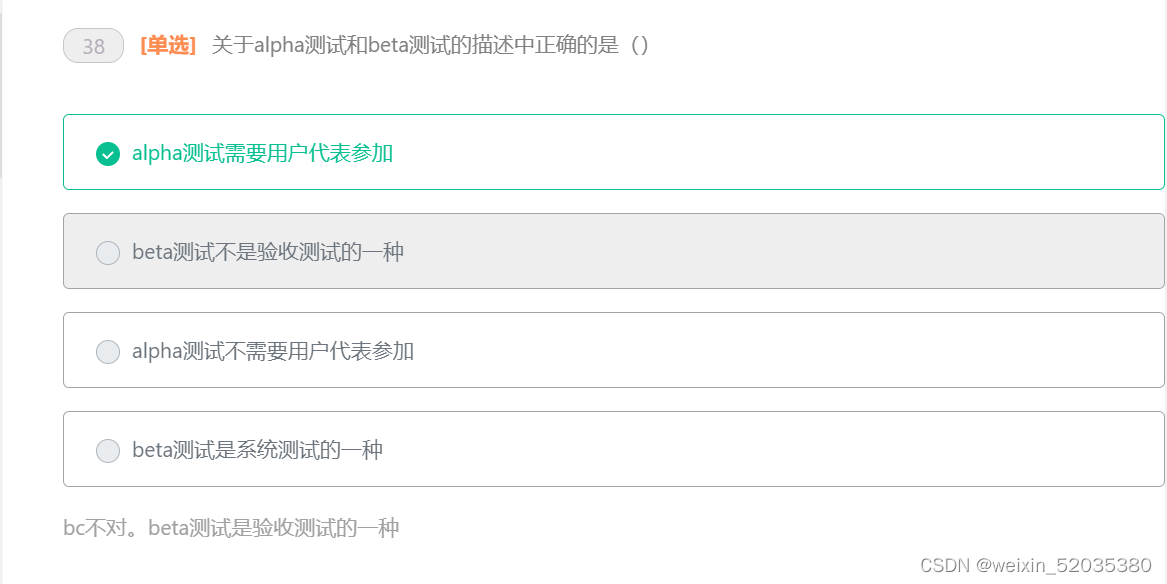
Task: Select radio button for alpha测试不需要用户代表参加
Action: click(108, 352)
